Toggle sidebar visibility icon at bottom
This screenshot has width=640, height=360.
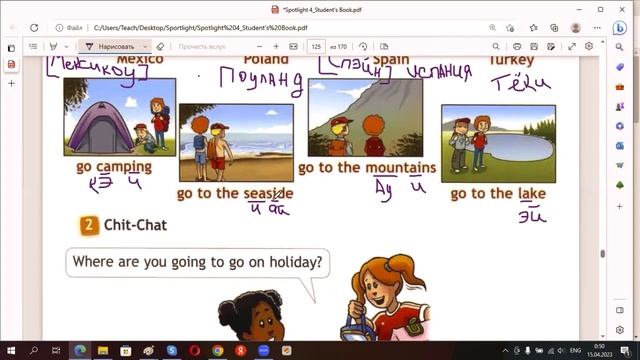pyautogui.click(x=620, y=310)
